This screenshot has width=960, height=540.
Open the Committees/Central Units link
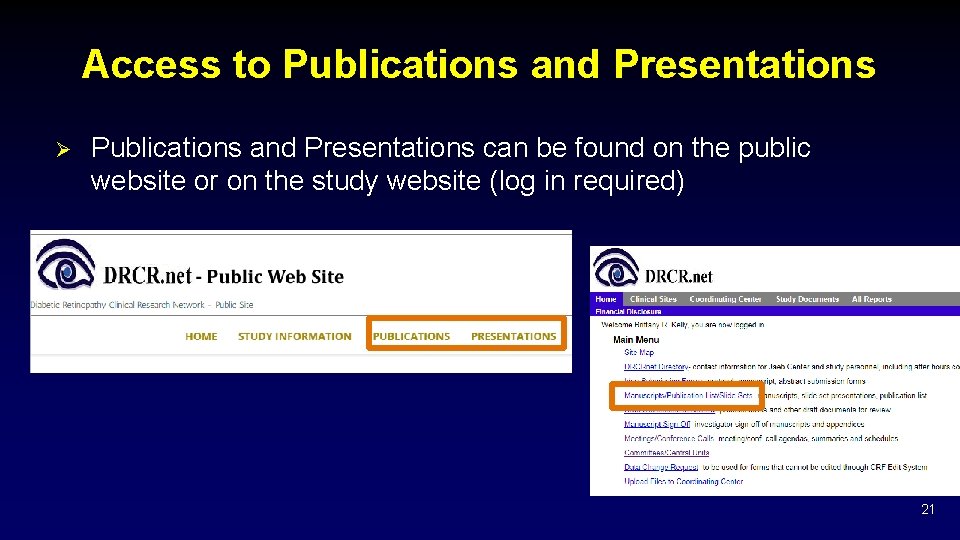666,452
